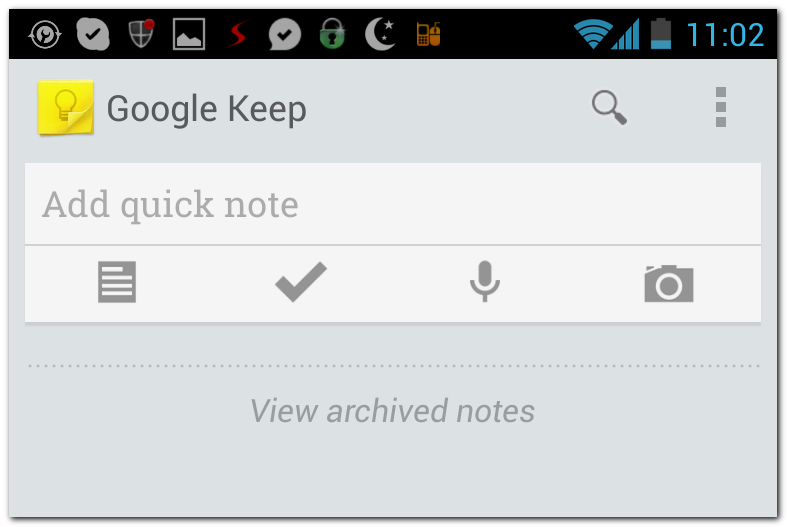Start a voice note with microphone icon
The height and width of the screenshot is (527, 787).
tap(484, 282)
